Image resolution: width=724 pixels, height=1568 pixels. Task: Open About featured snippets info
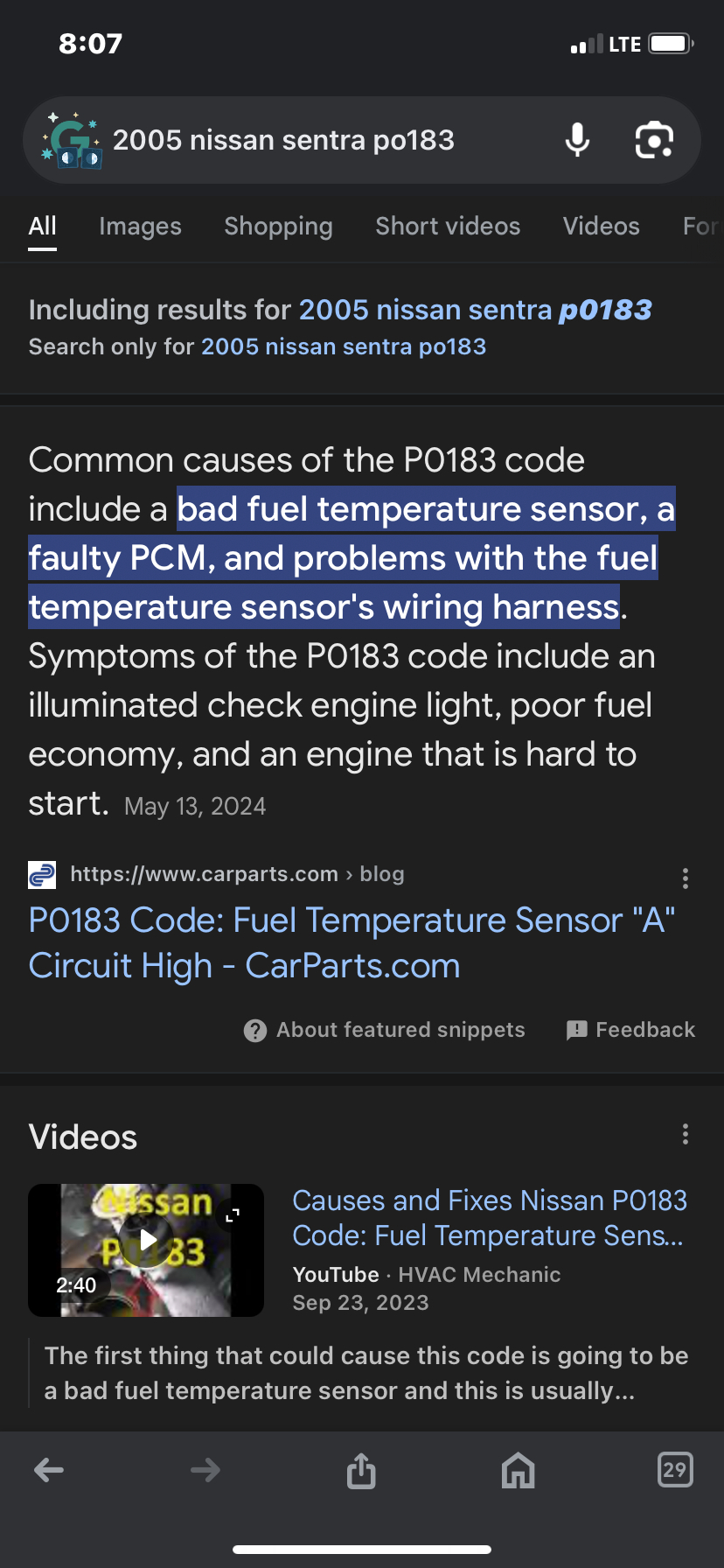(x=385, y=1030)
